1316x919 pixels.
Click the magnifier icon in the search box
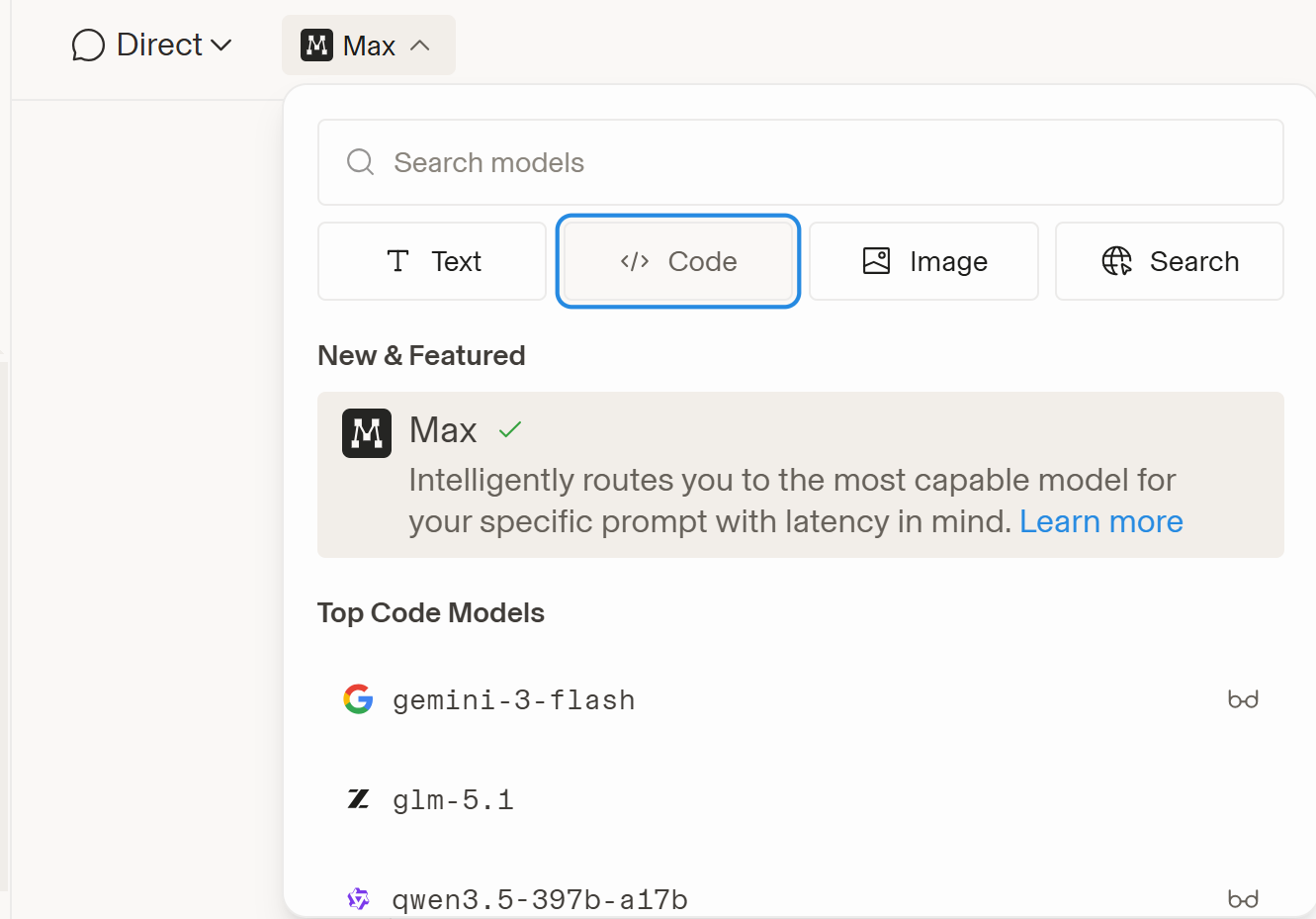[361, 162]
